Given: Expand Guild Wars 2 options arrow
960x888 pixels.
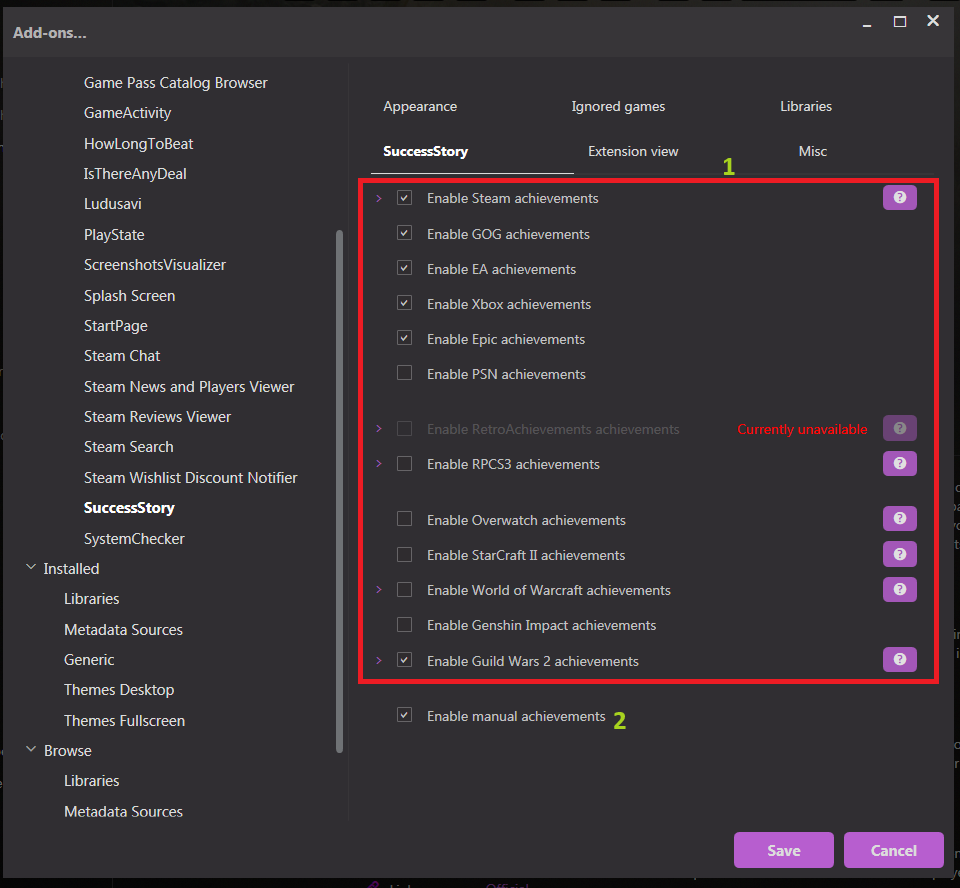Looking at the screenshot, I should click(x=379, y=661).
